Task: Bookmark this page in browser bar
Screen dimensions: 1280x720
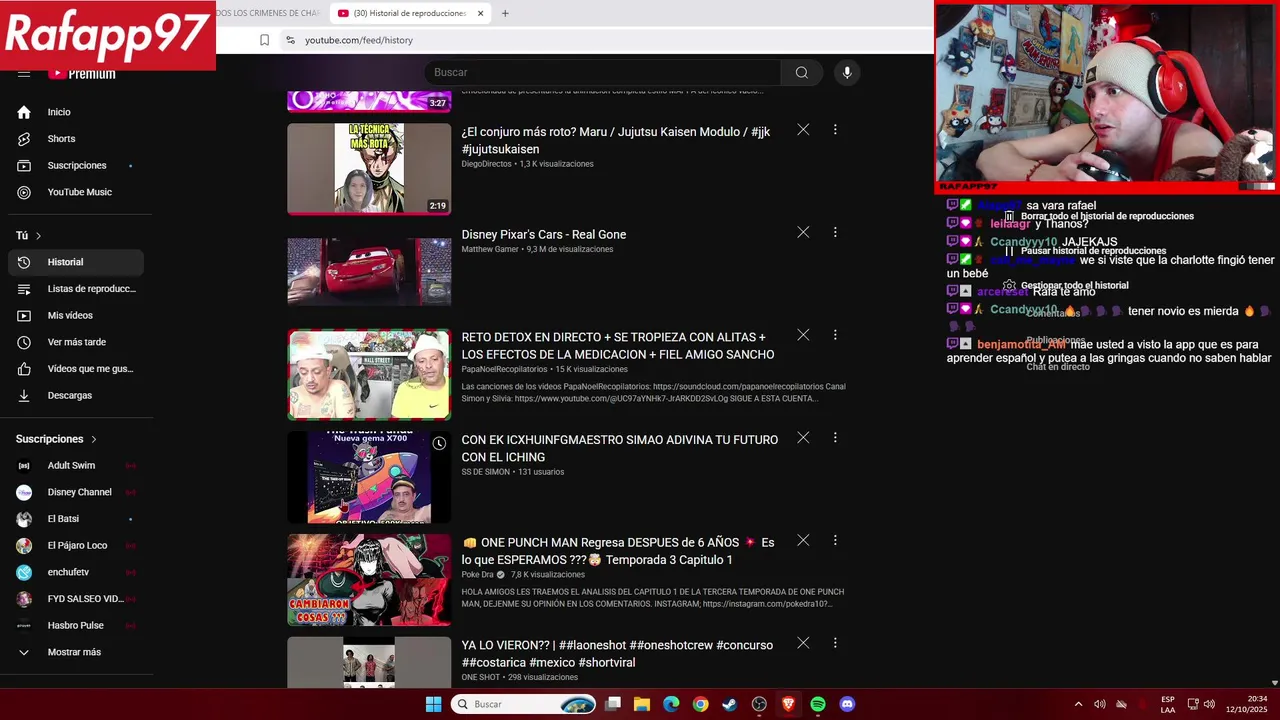Action: click(264, 40)
